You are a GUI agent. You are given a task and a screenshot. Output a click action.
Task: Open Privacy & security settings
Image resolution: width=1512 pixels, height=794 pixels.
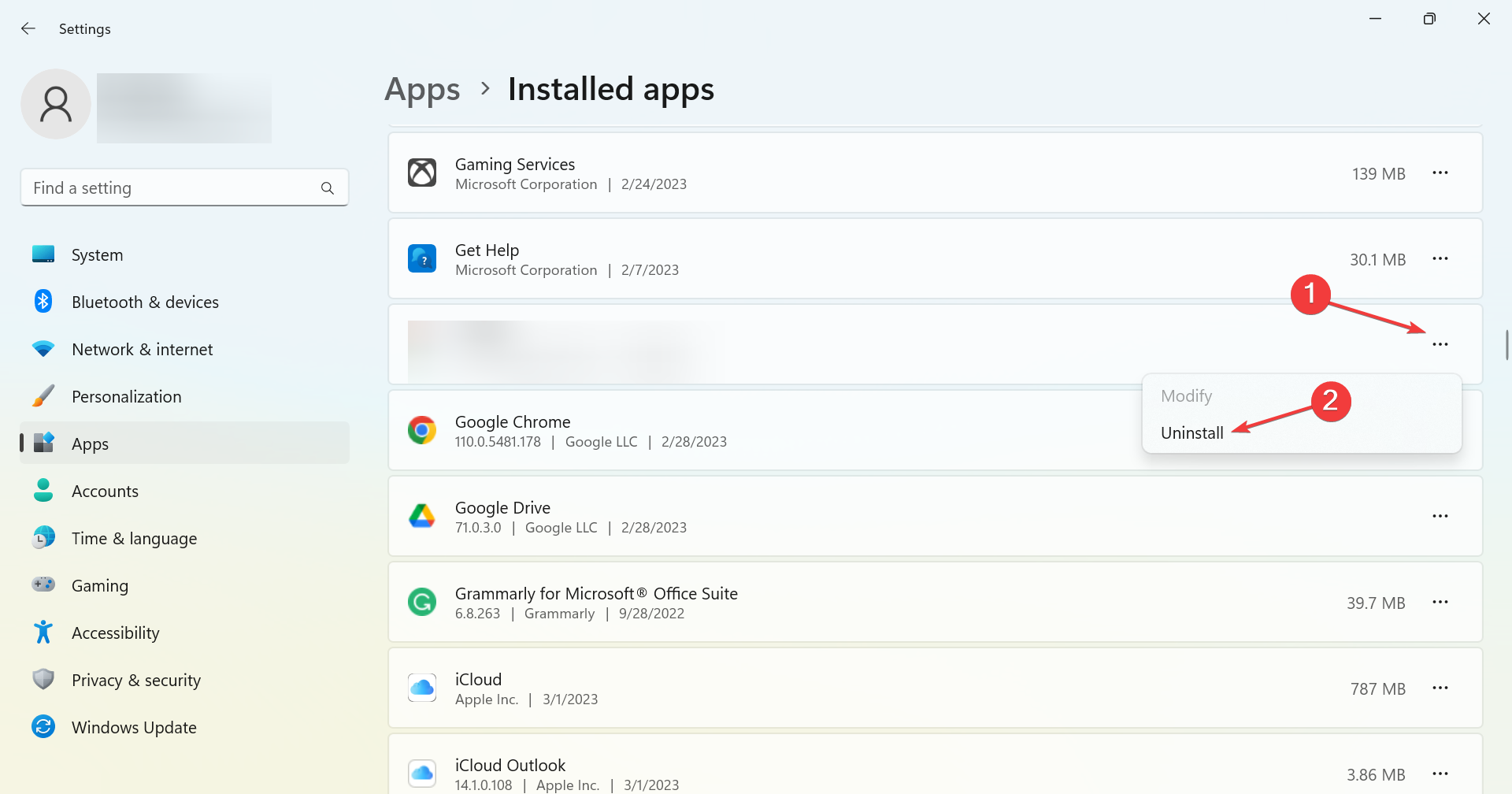184,680
